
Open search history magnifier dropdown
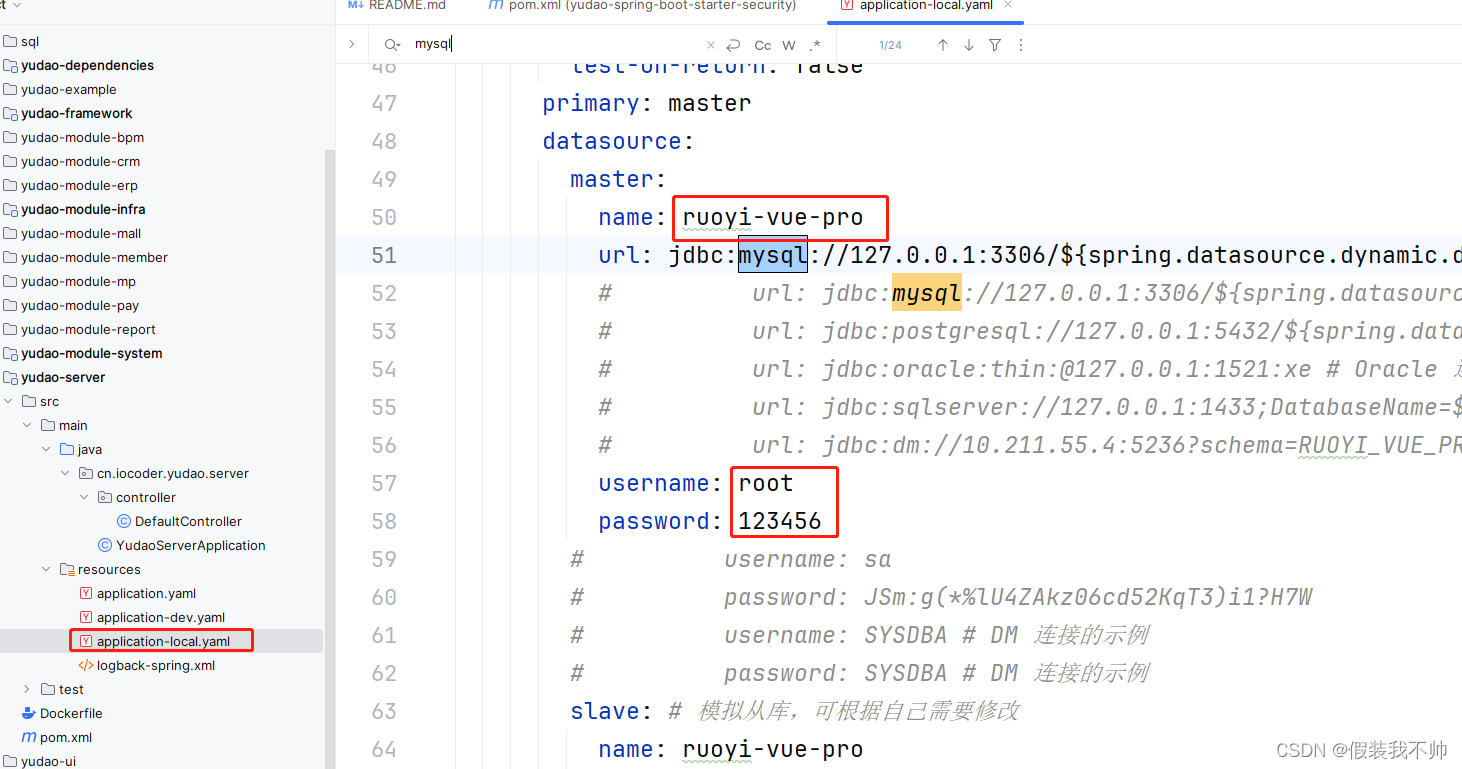point(392,45)
